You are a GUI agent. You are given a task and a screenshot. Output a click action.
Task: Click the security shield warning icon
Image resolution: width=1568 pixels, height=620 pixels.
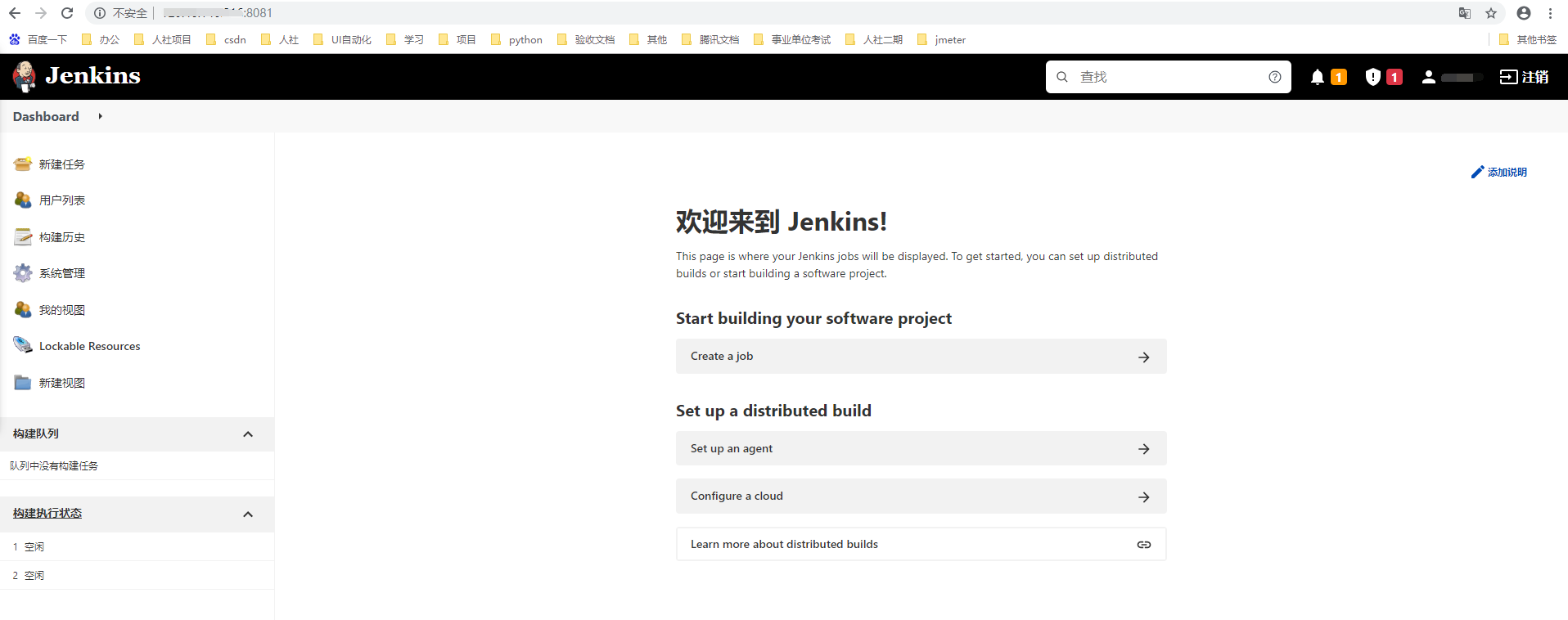tap(1372, 77)
